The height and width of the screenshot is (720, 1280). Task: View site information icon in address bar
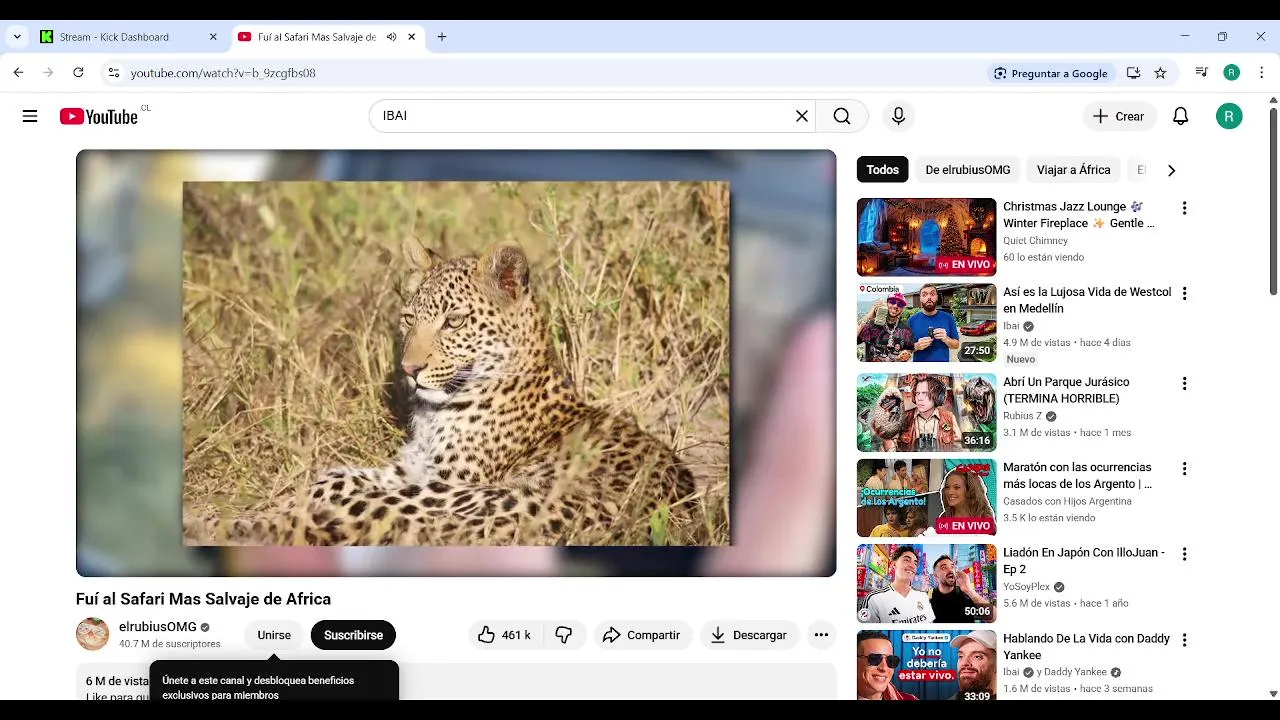(x=113, y=73)
